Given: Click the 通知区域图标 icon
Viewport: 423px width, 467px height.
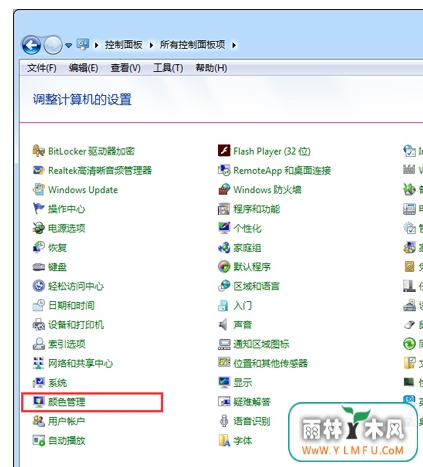Looking at the screenshot, I should pyautogui.click(x=224, y=344).
